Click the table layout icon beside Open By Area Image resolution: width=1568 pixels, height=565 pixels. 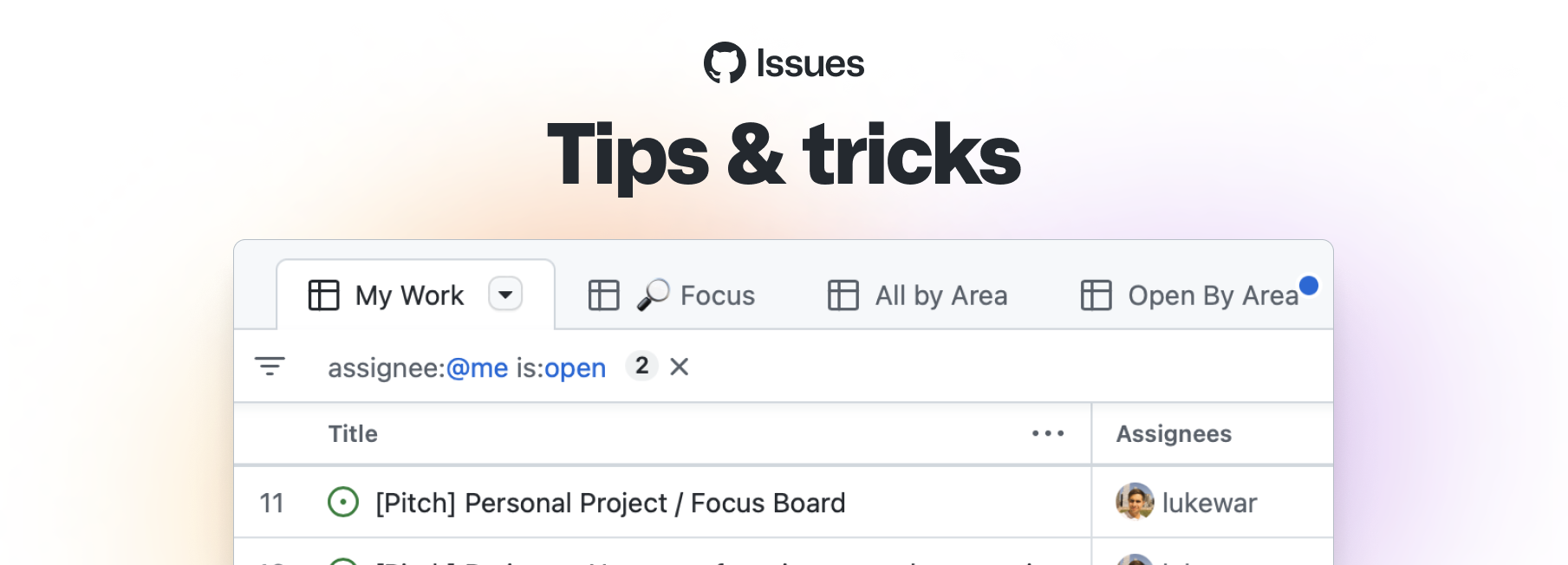[1095, 295]
